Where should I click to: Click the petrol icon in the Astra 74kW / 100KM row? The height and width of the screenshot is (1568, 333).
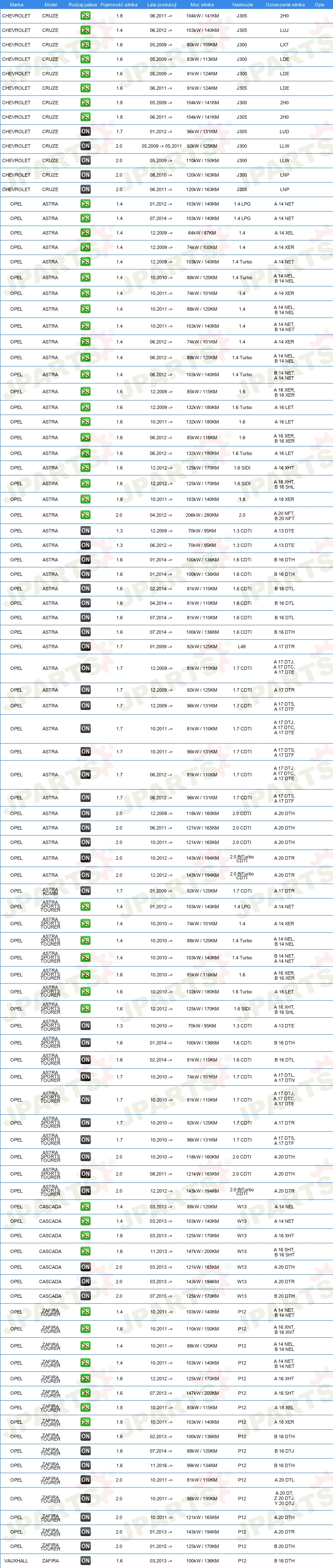tap(85, 248)
